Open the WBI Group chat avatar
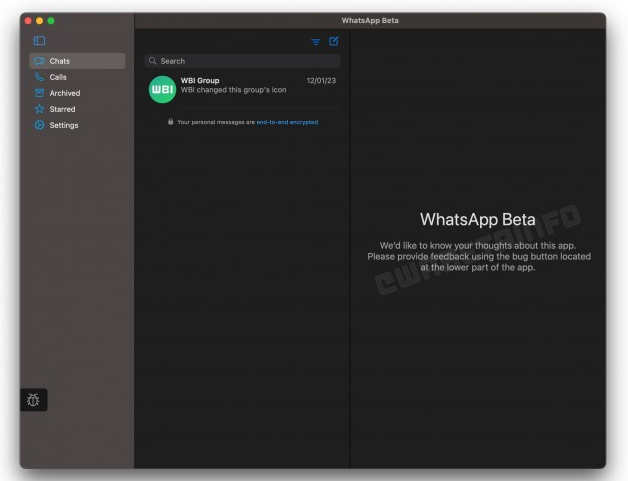Screen dimensions: 628x481 (x=162, y=89)
